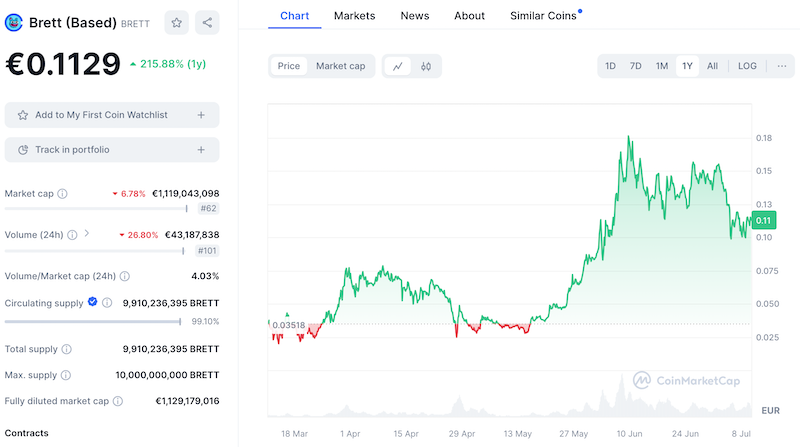This screenshot has height=447, width=800.
Task: Switch to line chart view icon
Action: 398,66
